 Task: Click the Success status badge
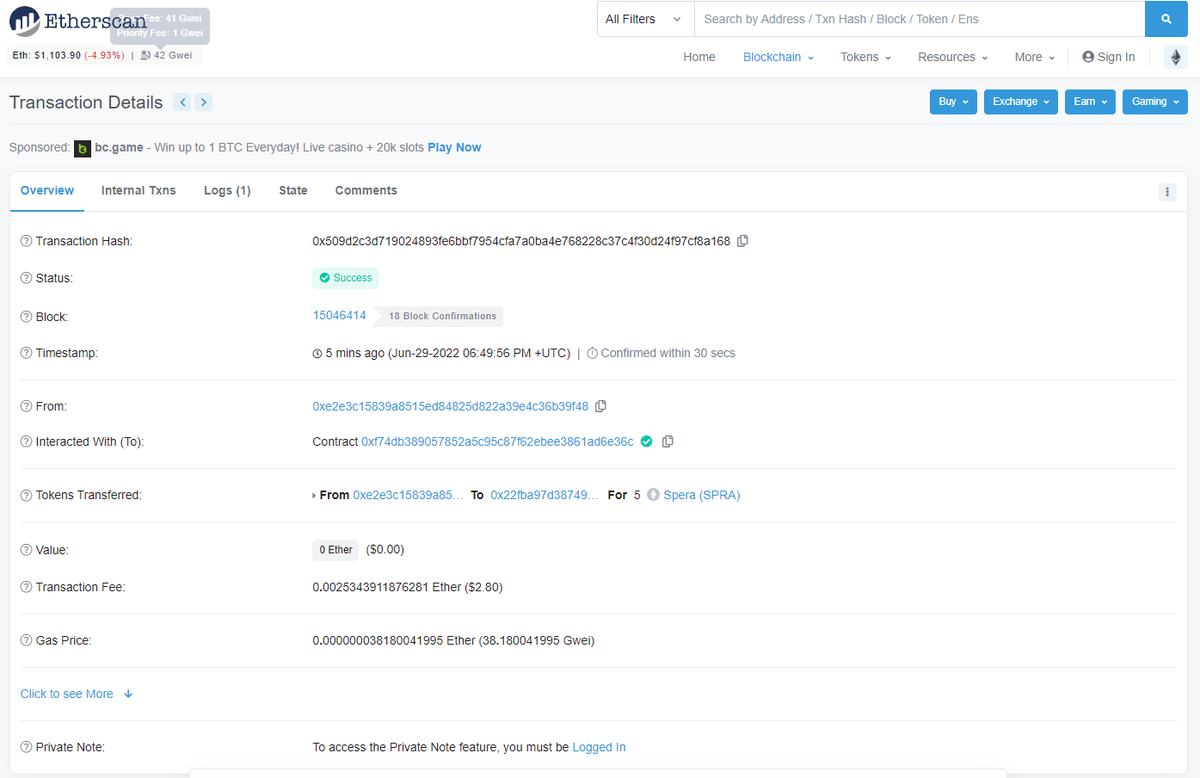coord(345,278)
